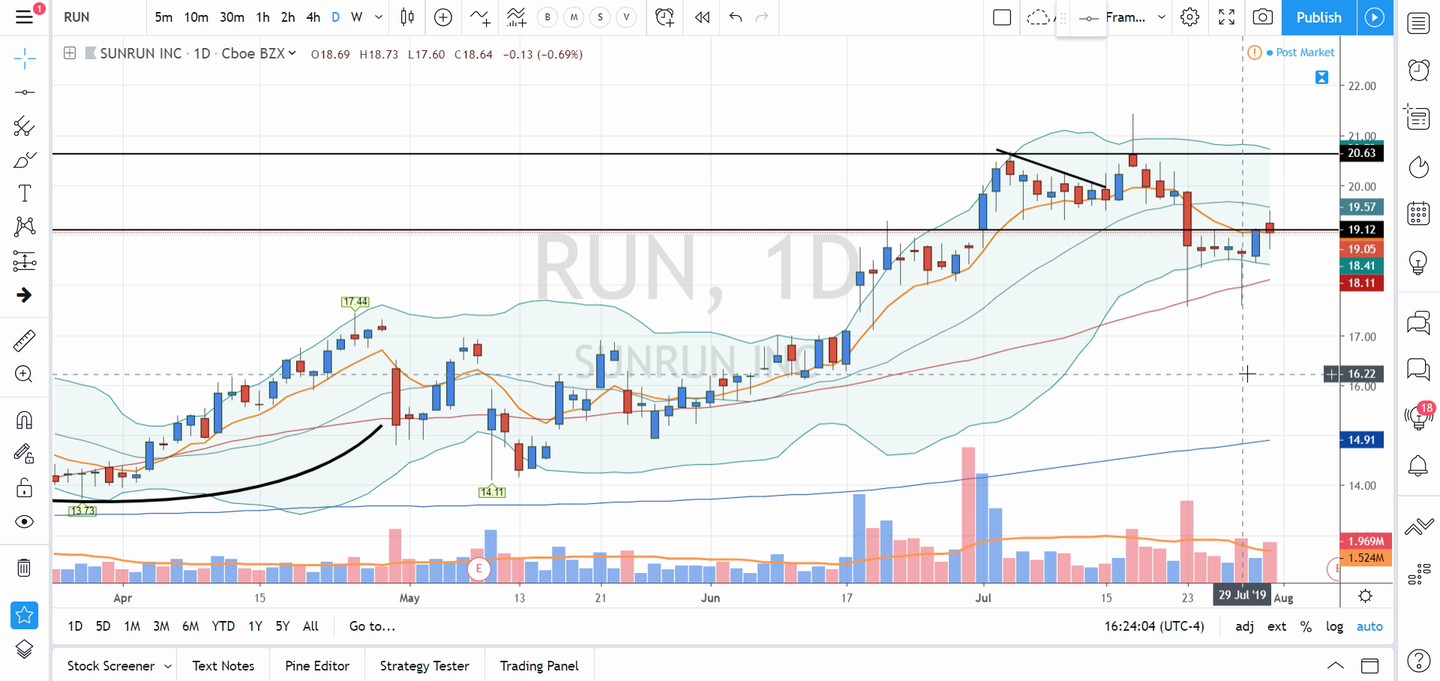Enable auto scale option

[x=1369, y=626]
